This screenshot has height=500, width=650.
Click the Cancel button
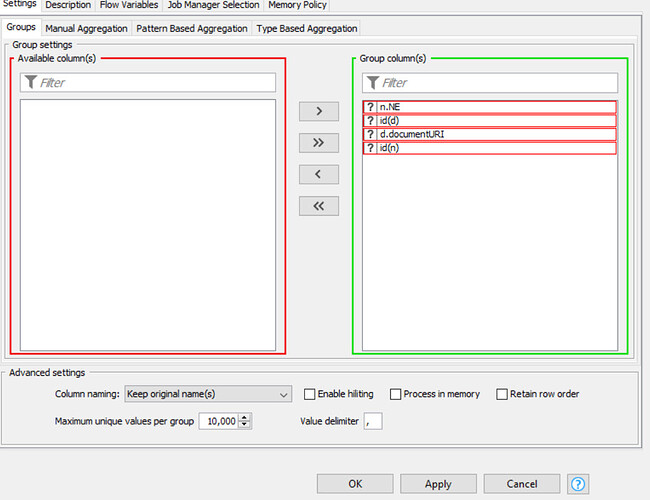[522, 484]
